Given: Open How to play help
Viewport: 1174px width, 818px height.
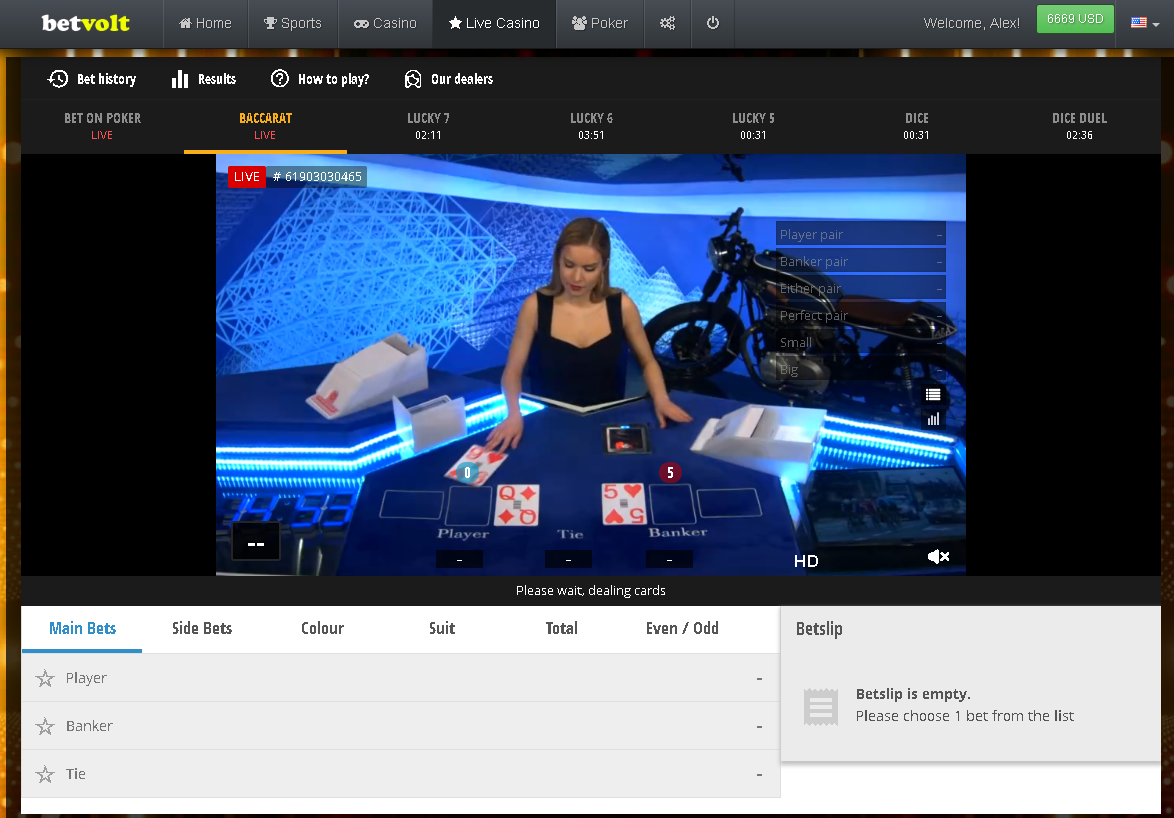Looking at the screenshot, I should tap(320, 79).
